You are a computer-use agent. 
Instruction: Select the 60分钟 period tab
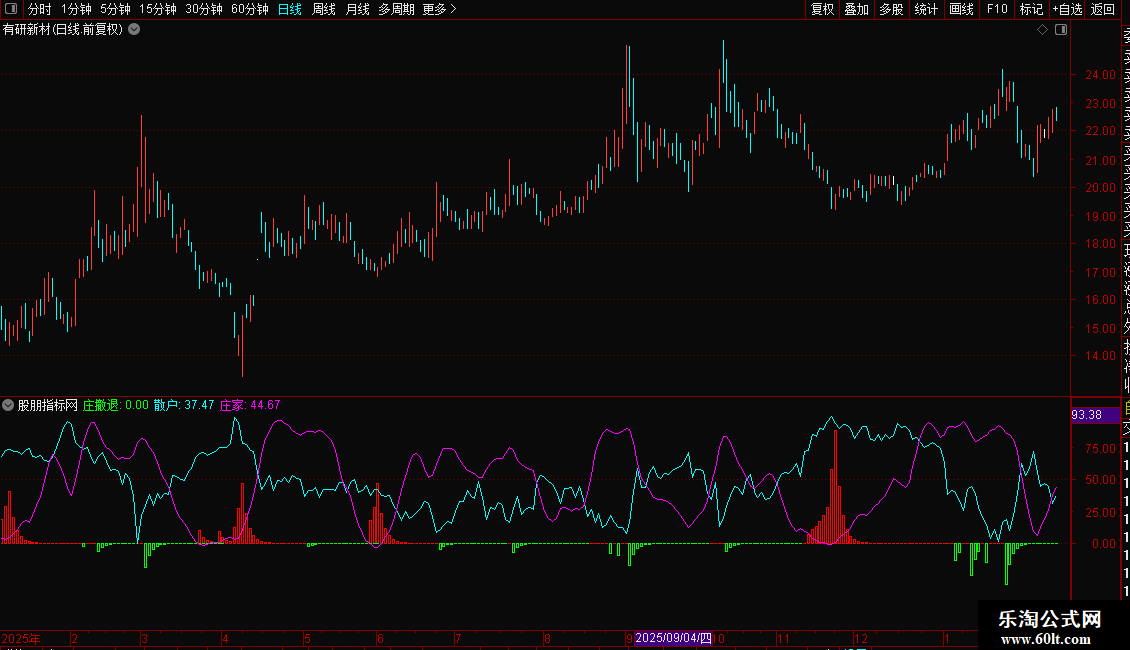250,9
